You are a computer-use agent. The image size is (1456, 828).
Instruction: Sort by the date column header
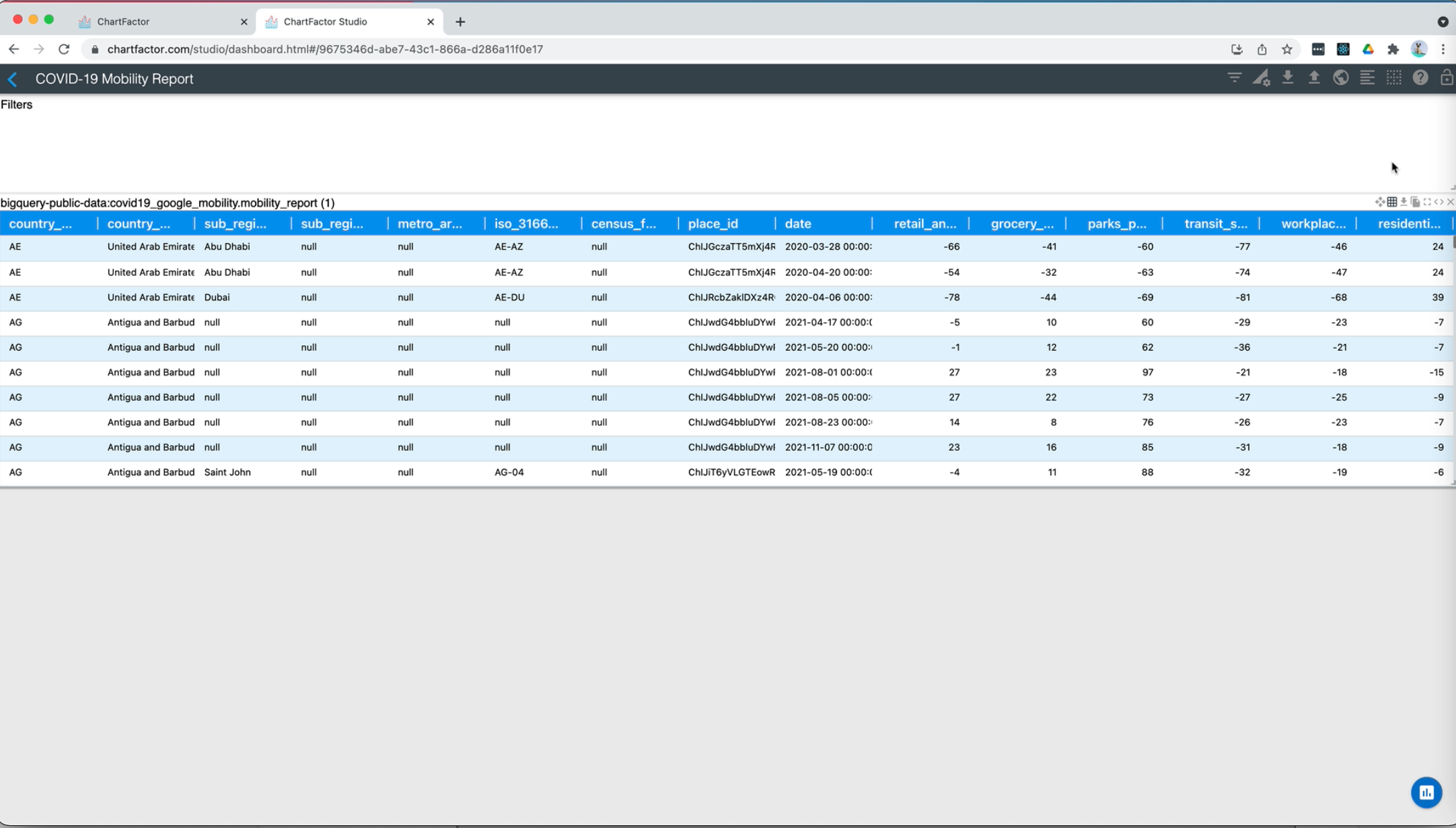tap(798, 223)
